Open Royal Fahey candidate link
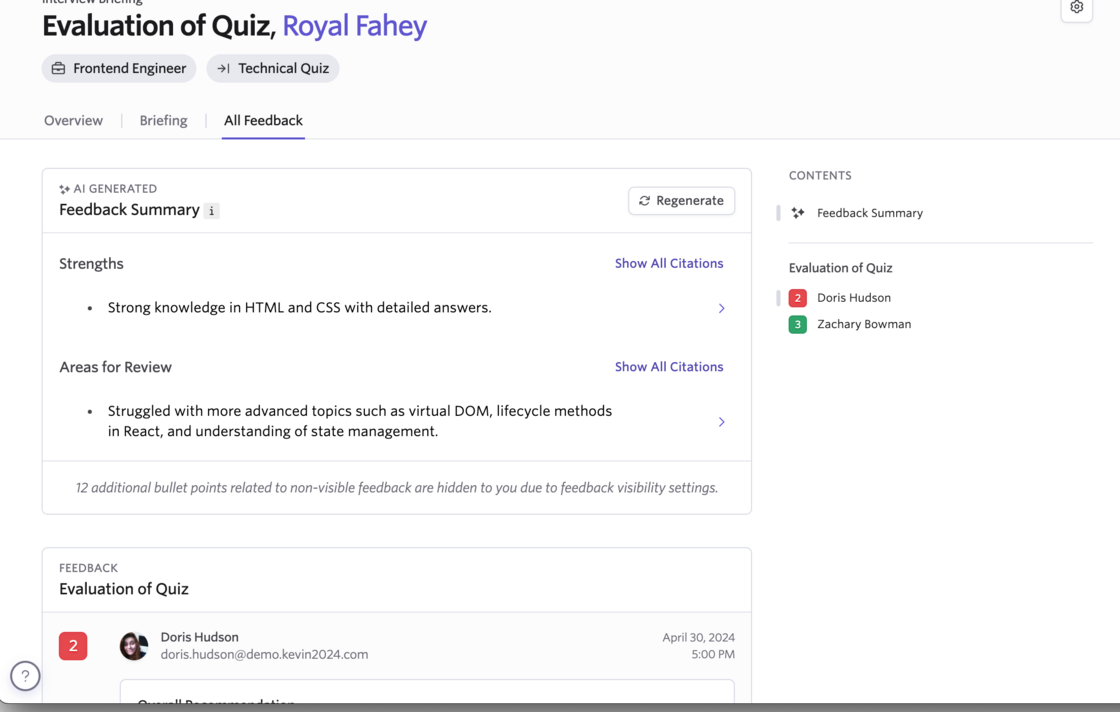 tap(354, 25)
